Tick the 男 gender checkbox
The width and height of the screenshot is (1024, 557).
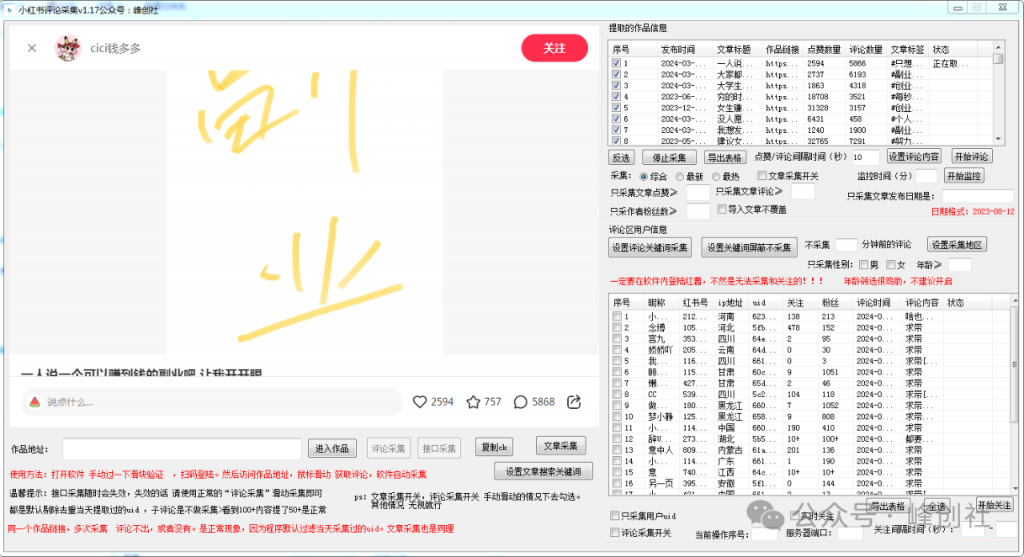[863, 264]
